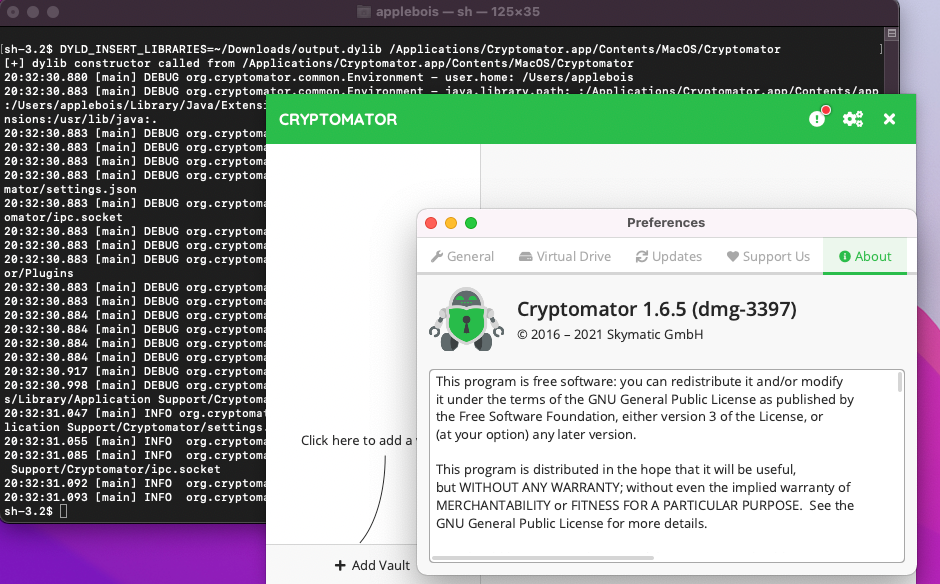Screen dimensions: 940x584
Task: Click the Cryptomator robot logo image
Action: (466, 320)
